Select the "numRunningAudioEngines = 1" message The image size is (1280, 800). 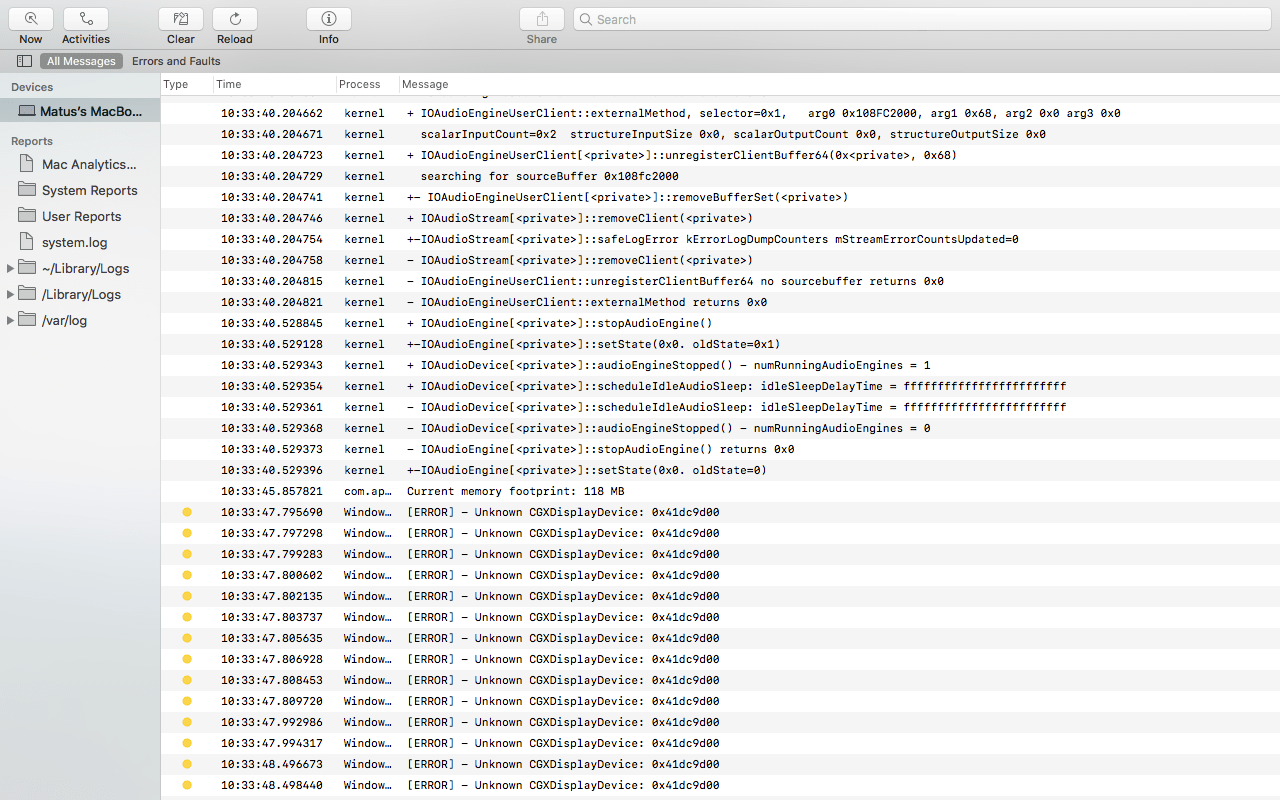pos(669,365)
